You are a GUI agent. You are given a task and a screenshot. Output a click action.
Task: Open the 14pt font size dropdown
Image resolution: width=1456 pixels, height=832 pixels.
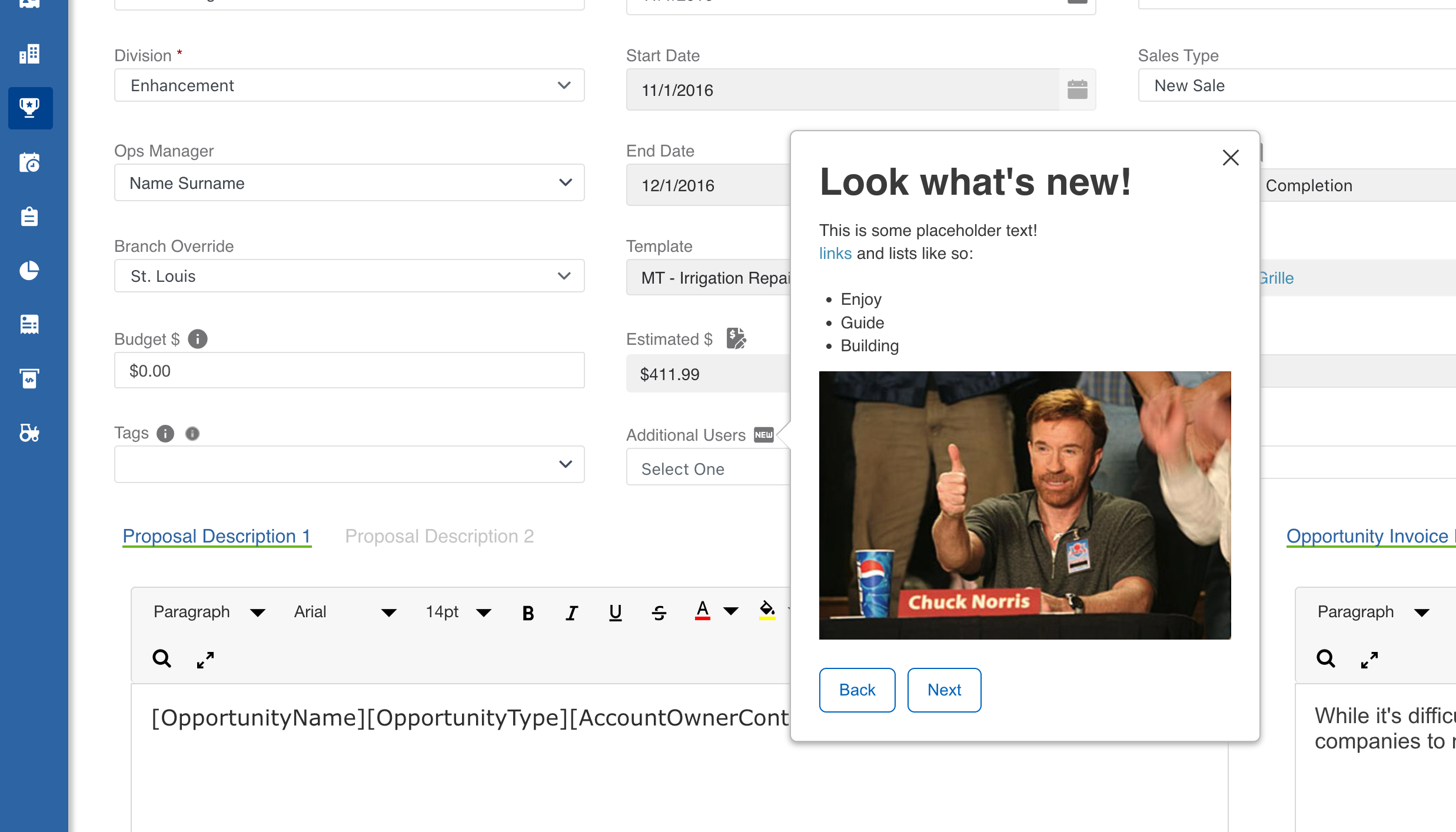pyautogui.click(x=459, y=612)
